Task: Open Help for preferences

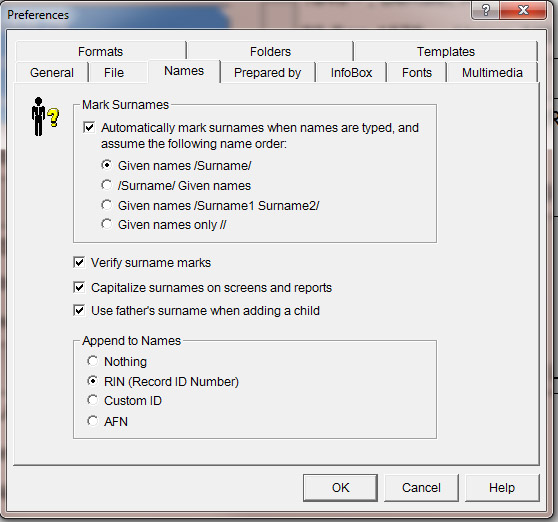Action: point(502,487)
